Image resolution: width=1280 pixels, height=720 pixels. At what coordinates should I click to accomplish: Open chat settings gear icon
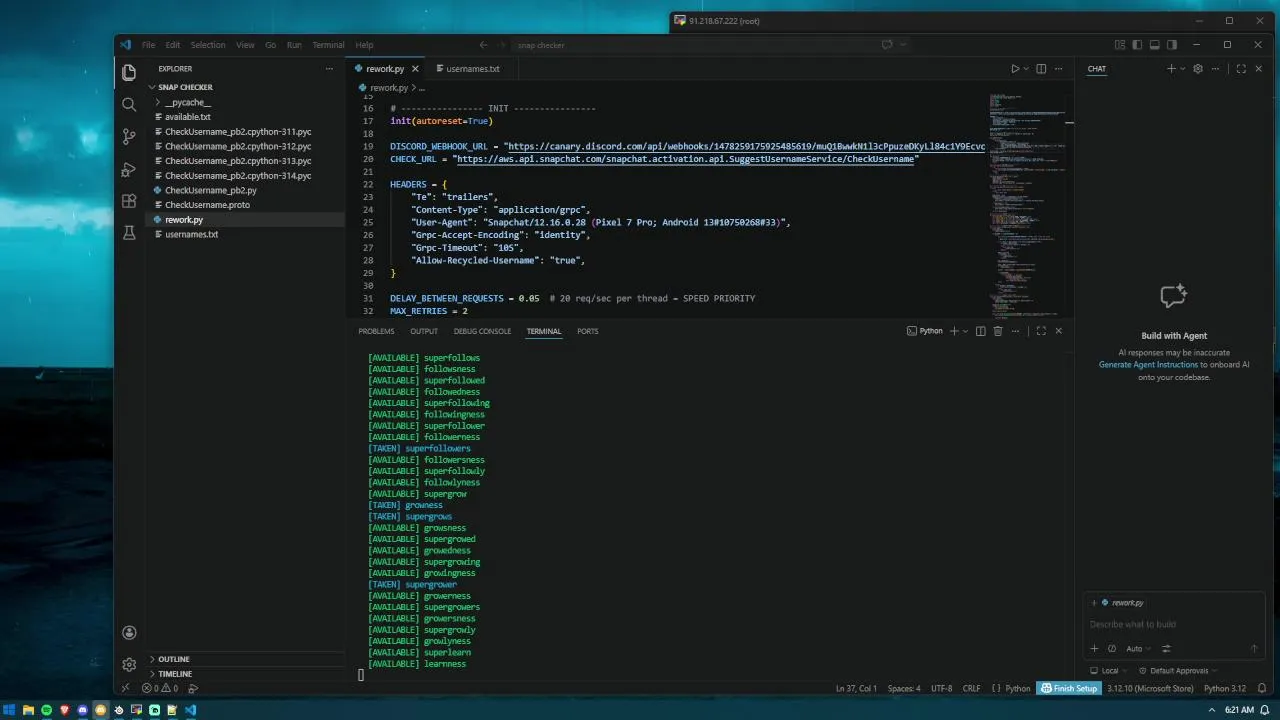click(1198, 69)
